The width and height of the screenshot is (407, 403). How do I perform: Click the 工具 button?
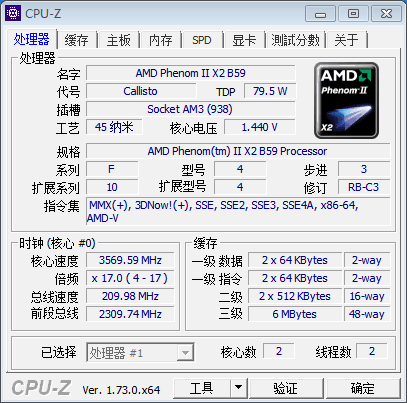click(202, 388)
